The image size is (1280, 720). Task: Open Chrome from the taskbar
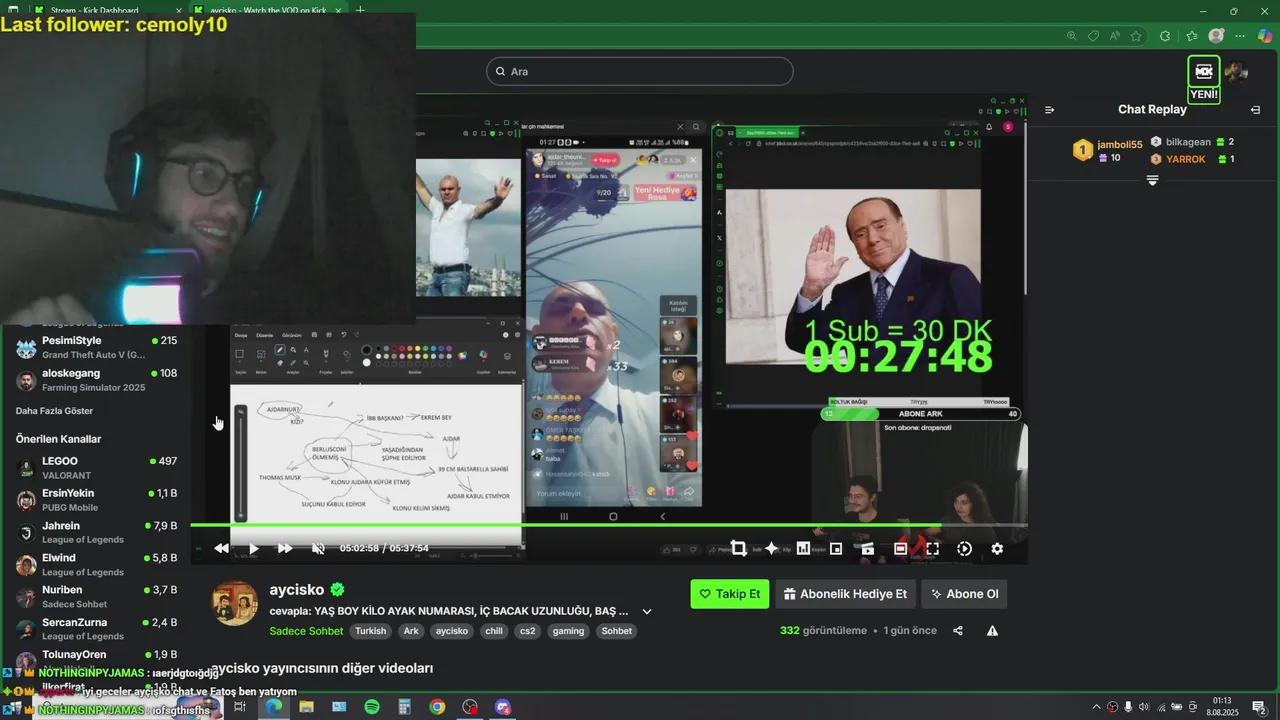[x=437, y=707]
